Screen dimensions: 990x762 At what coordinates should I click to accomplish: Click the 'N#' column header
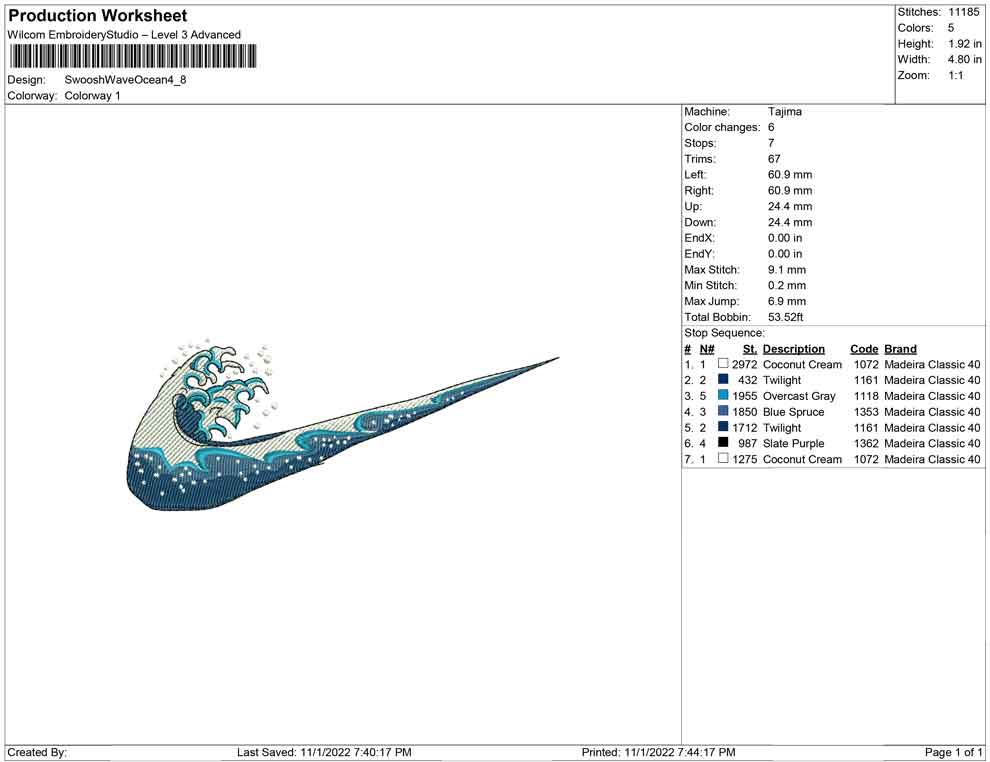(x=707, y=349)
